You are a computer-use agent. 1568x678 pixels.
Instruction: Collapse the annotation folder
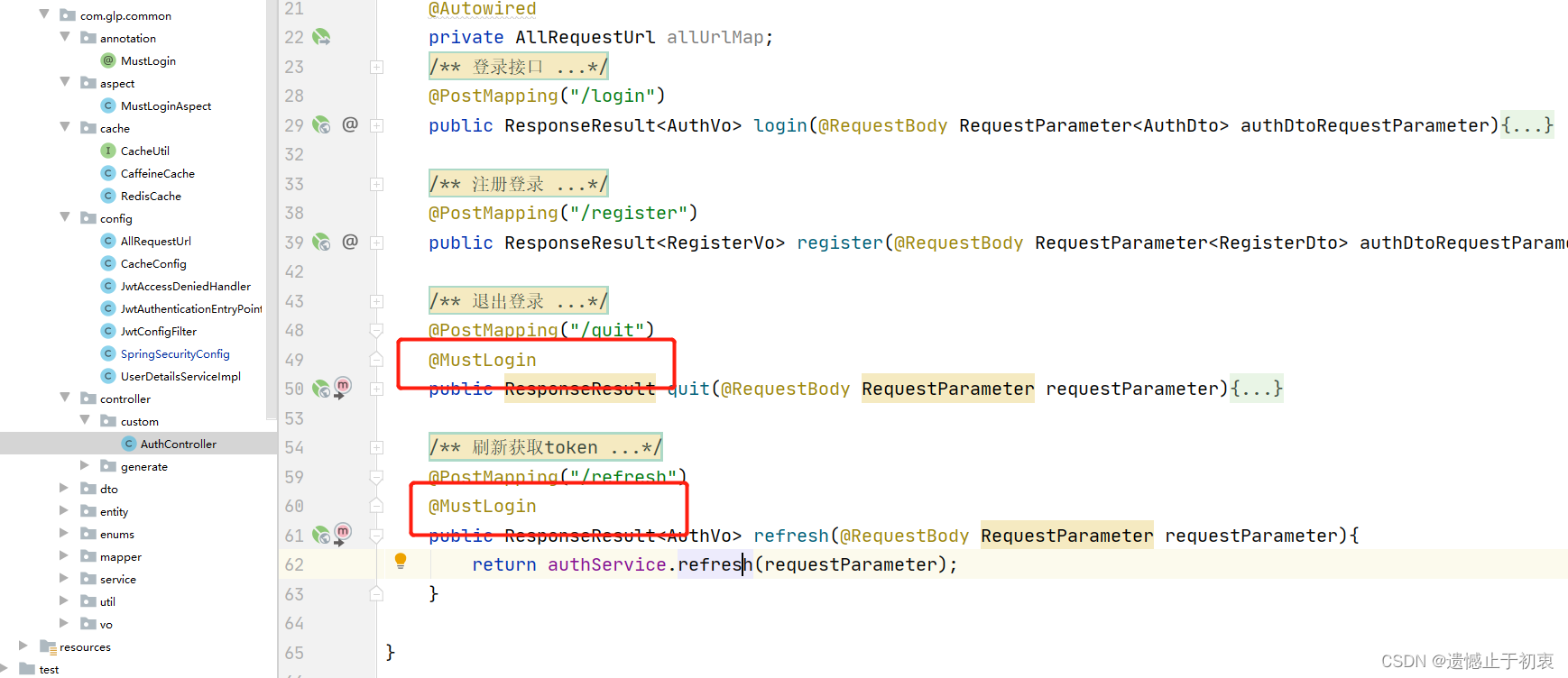(65, 37)
